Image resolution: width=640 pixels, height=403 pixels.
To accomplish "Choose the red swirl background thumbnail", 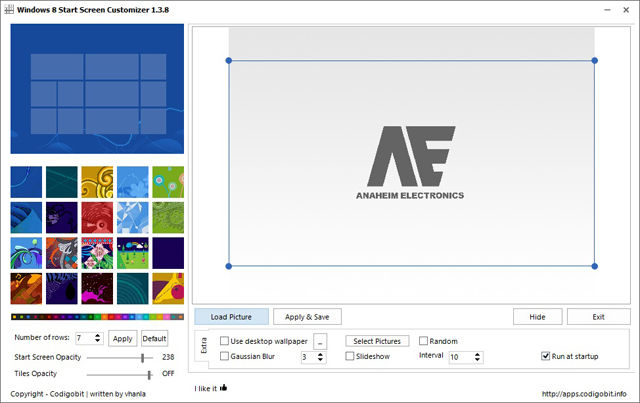I will click(x=97, y=218).
